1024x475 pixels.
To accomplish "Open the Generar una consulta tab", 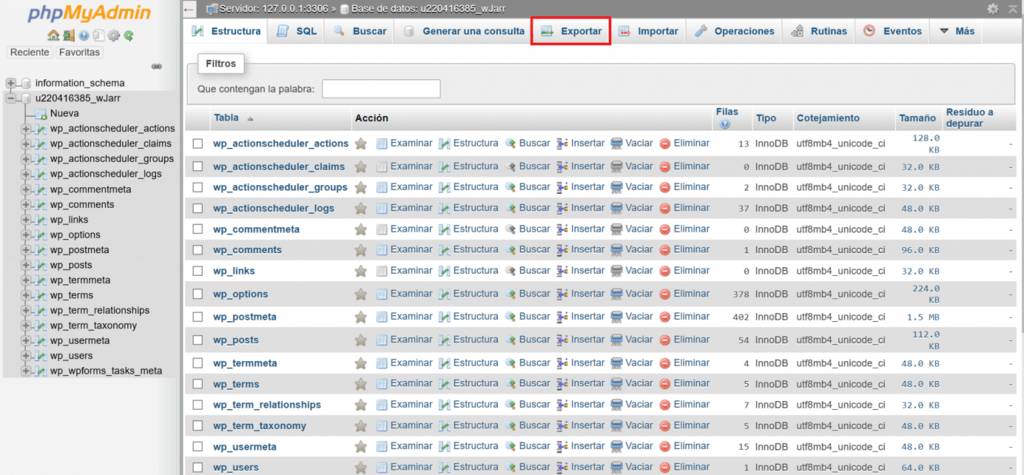I will 463,31.
